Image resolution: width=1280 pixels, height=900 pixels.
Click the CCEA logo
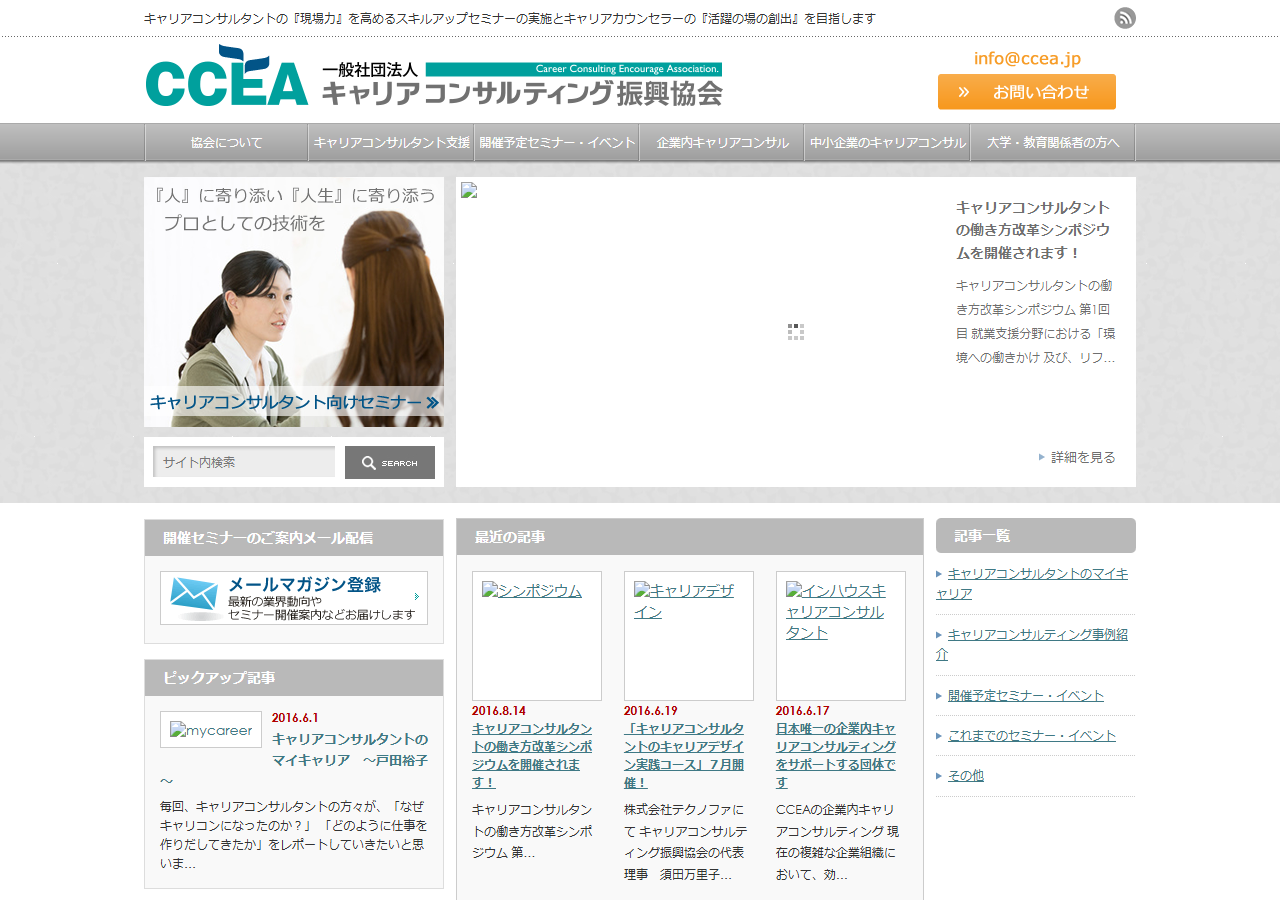pos(433,76)
